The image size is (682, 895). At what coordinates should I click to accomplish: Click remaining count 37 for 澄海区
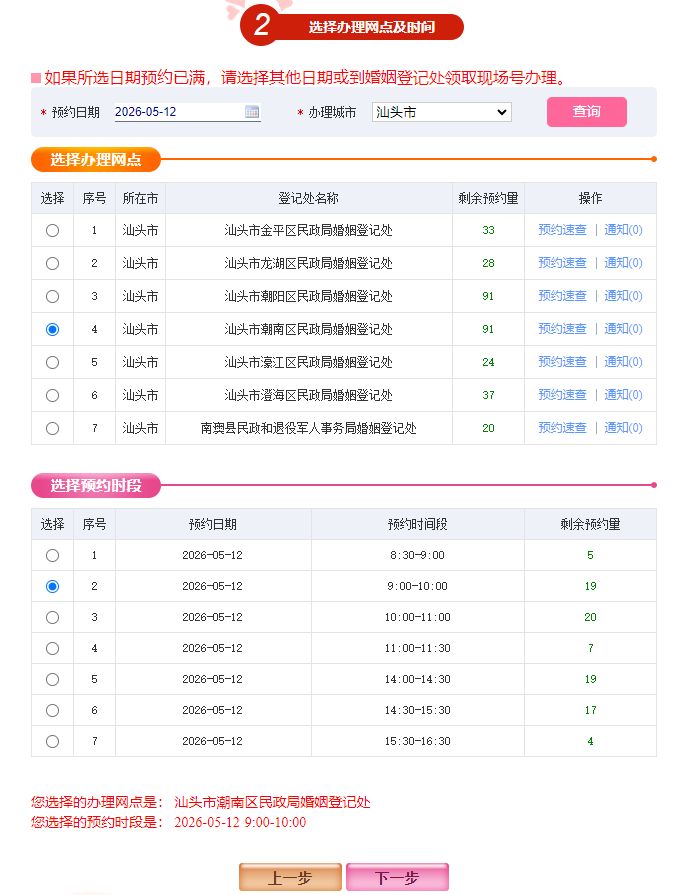tap(488, 396)
